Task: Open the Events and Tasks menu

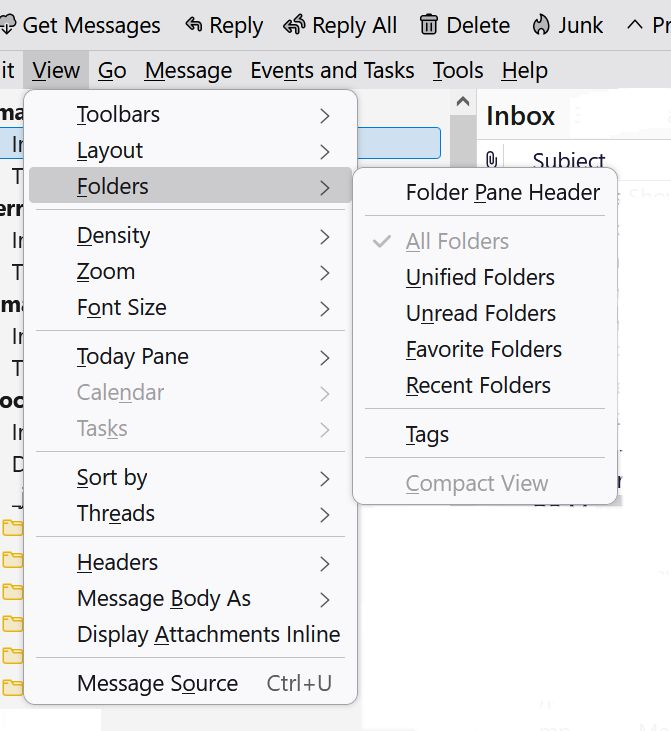Action: (332, 70)
